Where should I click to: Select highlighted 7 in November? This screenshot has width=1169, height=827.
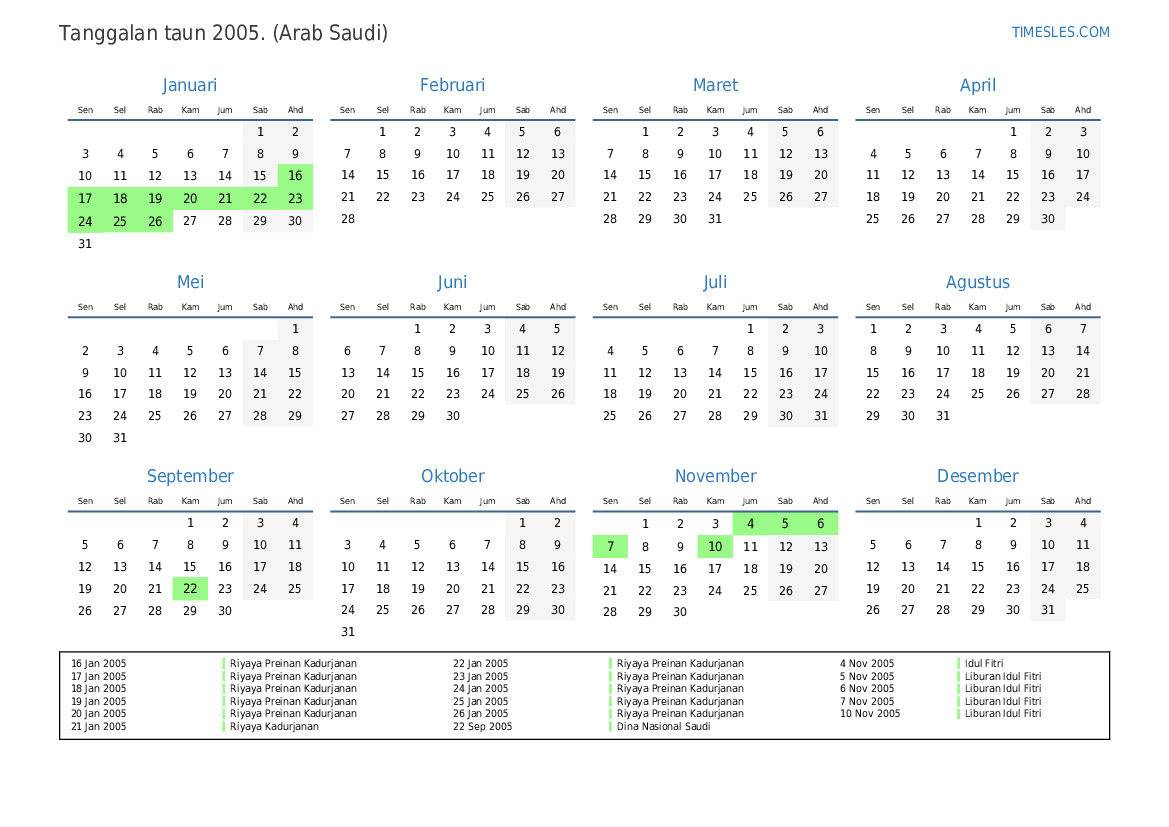(x=610, y=547)
